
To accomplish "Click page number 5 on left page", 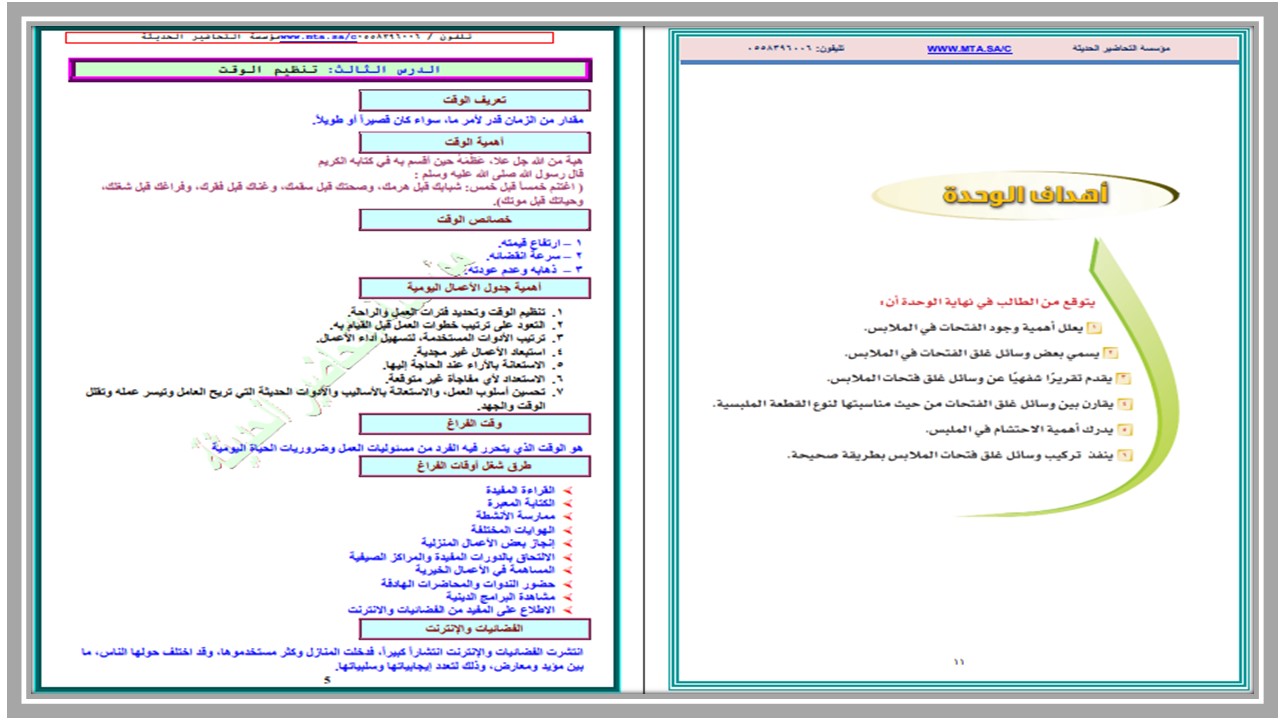I will 326,680.
